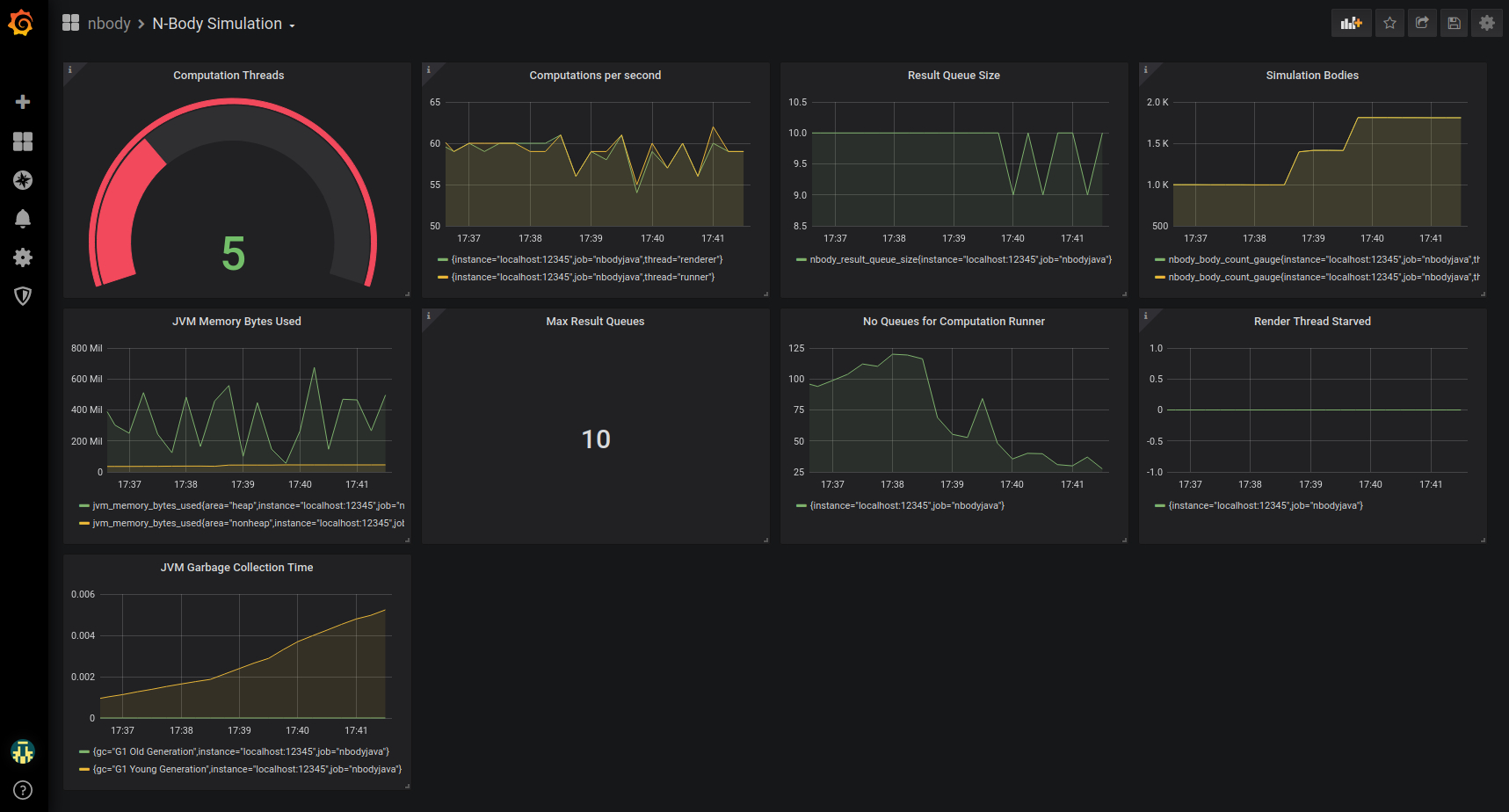Show info for the Render Thread Starved panel
1509x812 pixels.
coord(1146,316)
